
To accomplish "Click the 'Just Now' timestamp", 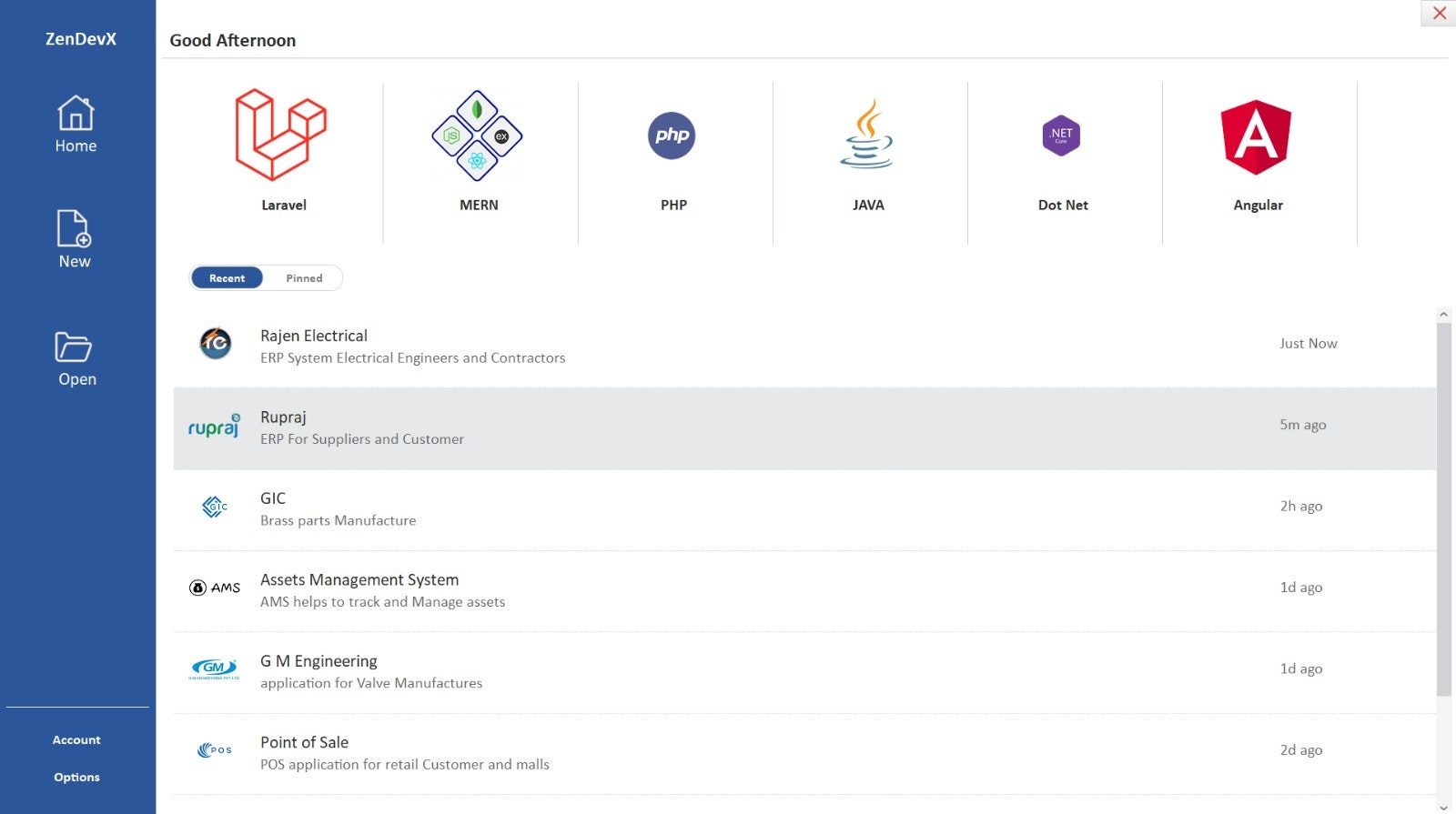I will [x=1308, y=344].
